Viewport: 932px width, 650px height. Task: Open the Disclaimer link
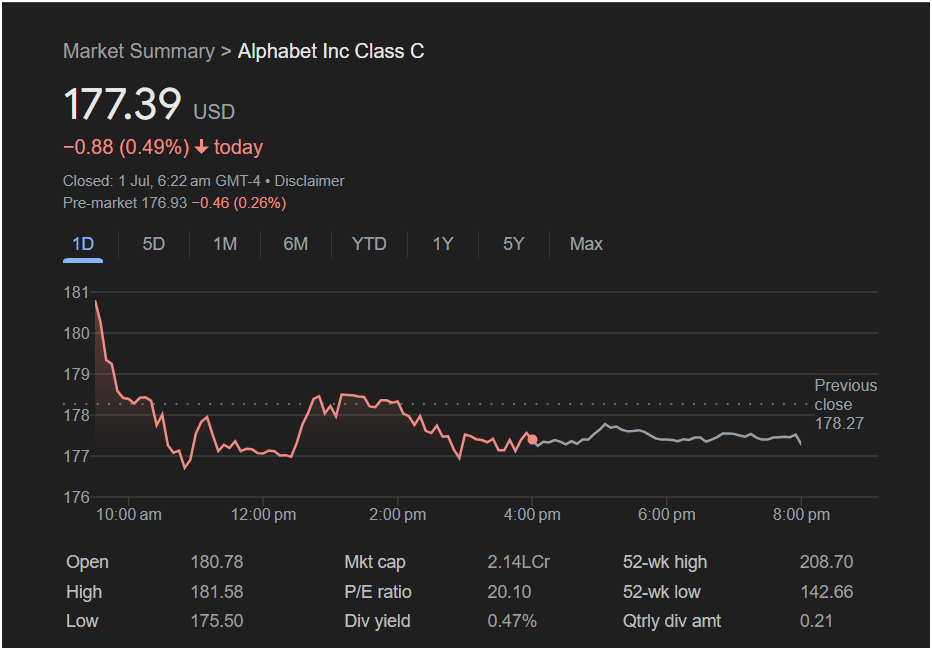coord(309,181)
